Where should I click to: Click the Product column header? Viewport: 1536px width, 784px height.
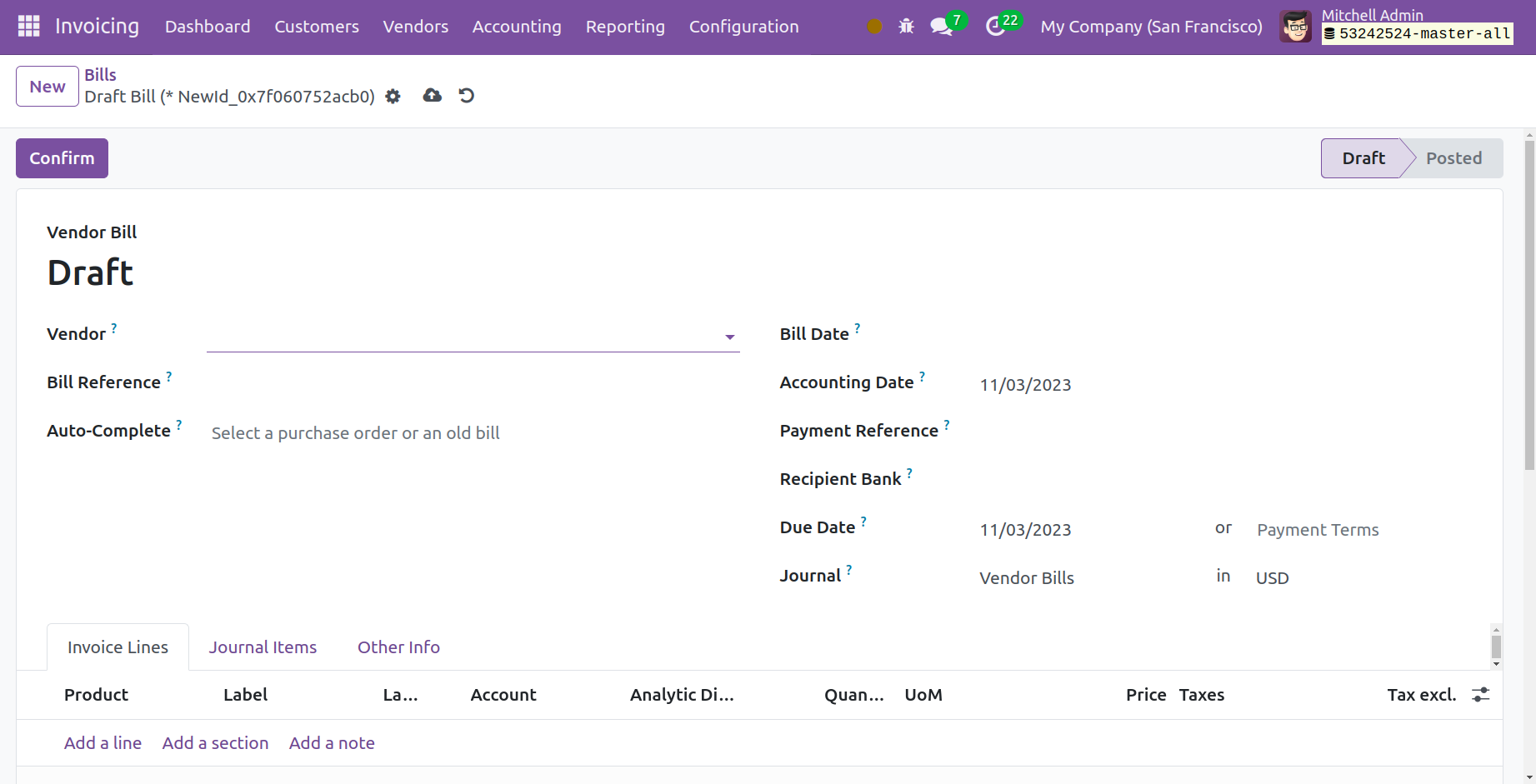click(96, 695)
